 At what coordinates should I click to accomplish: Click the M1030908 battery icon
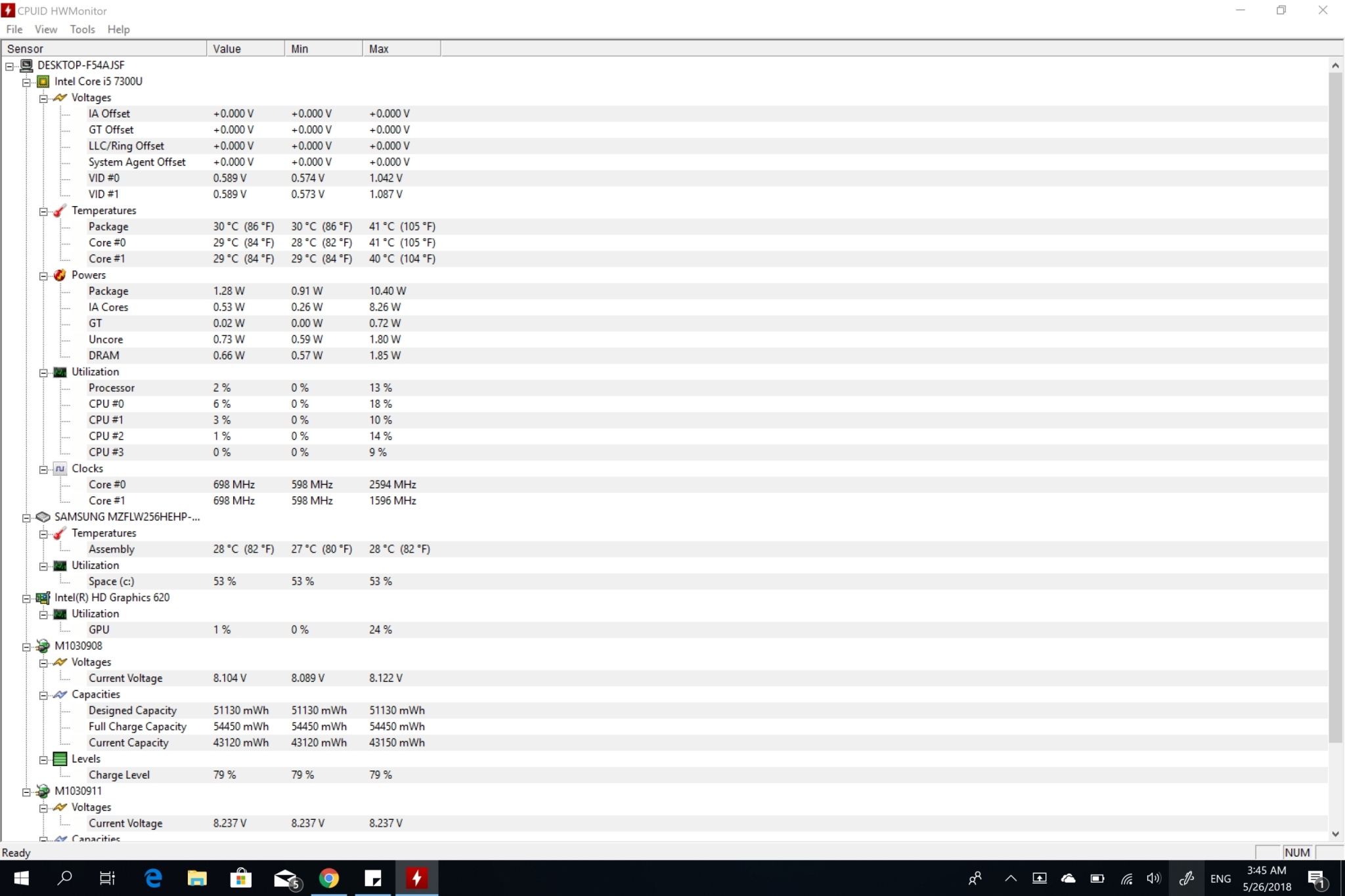point(43,646)
